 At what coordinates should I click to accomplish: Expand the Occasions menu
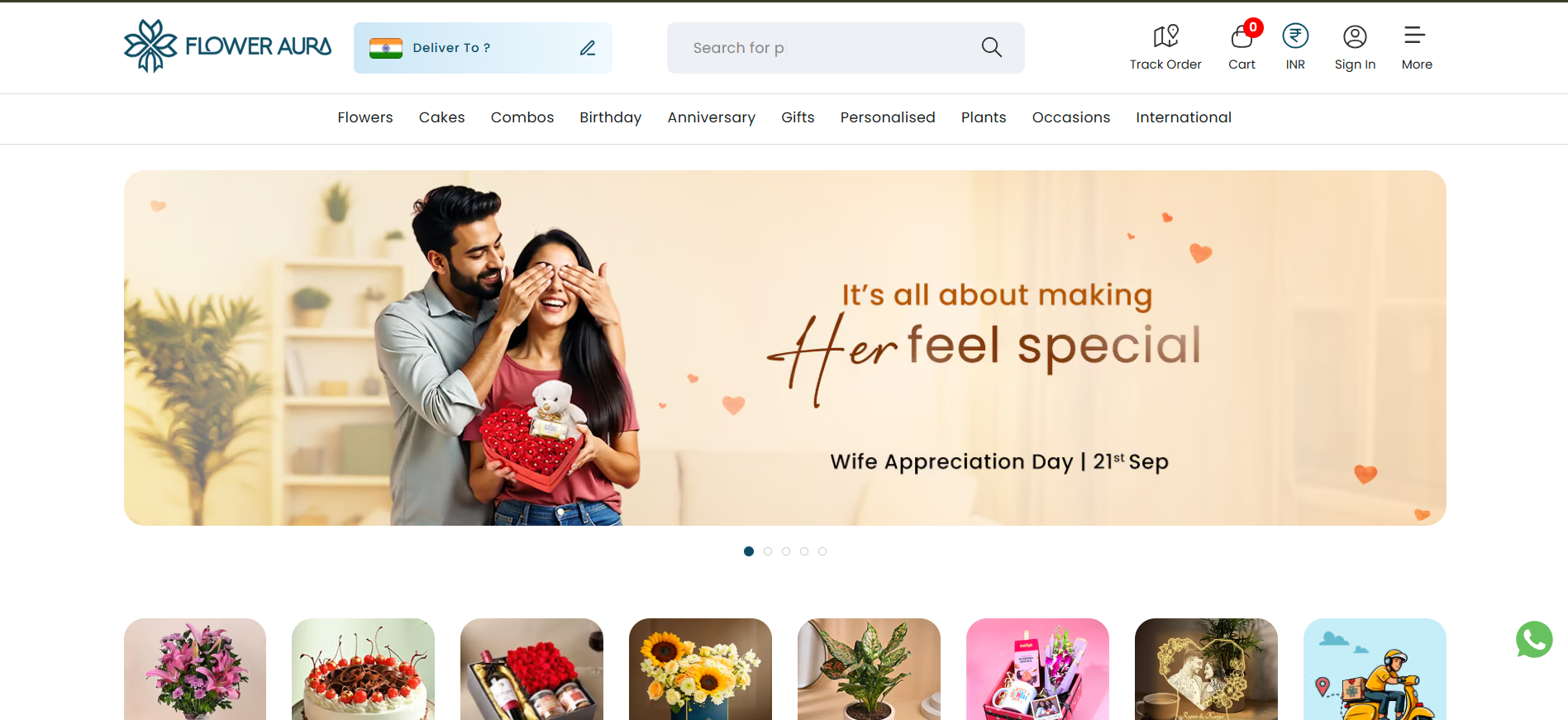pyautogui.click(x=1071, y=117)
